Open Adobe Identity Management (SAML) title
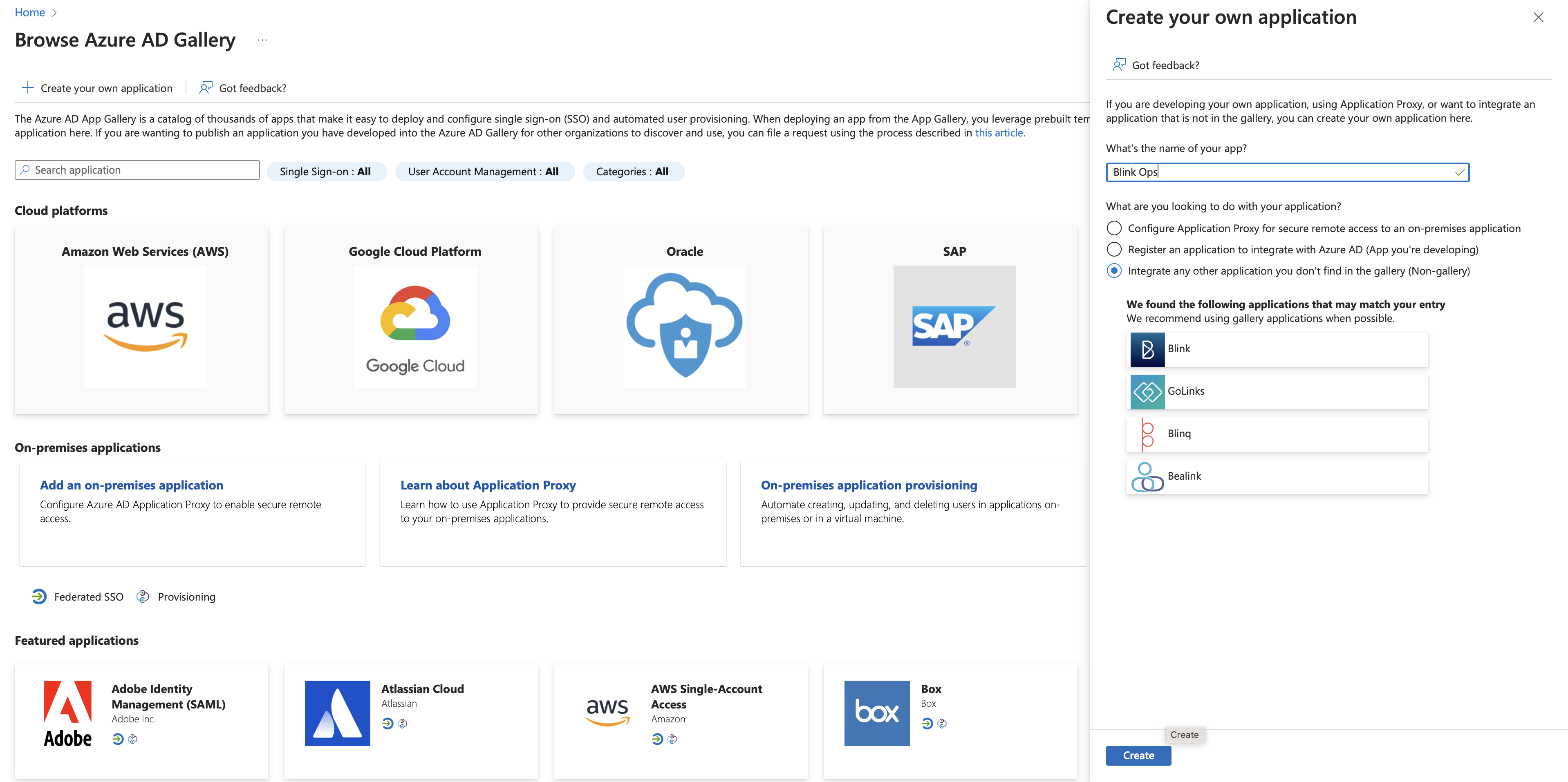 click(x=168, y=696)
